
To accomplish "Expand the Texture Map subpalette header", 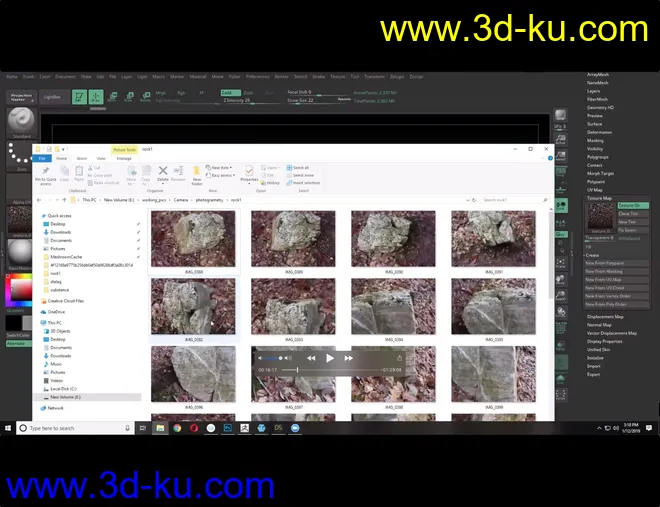I will 599,198.
